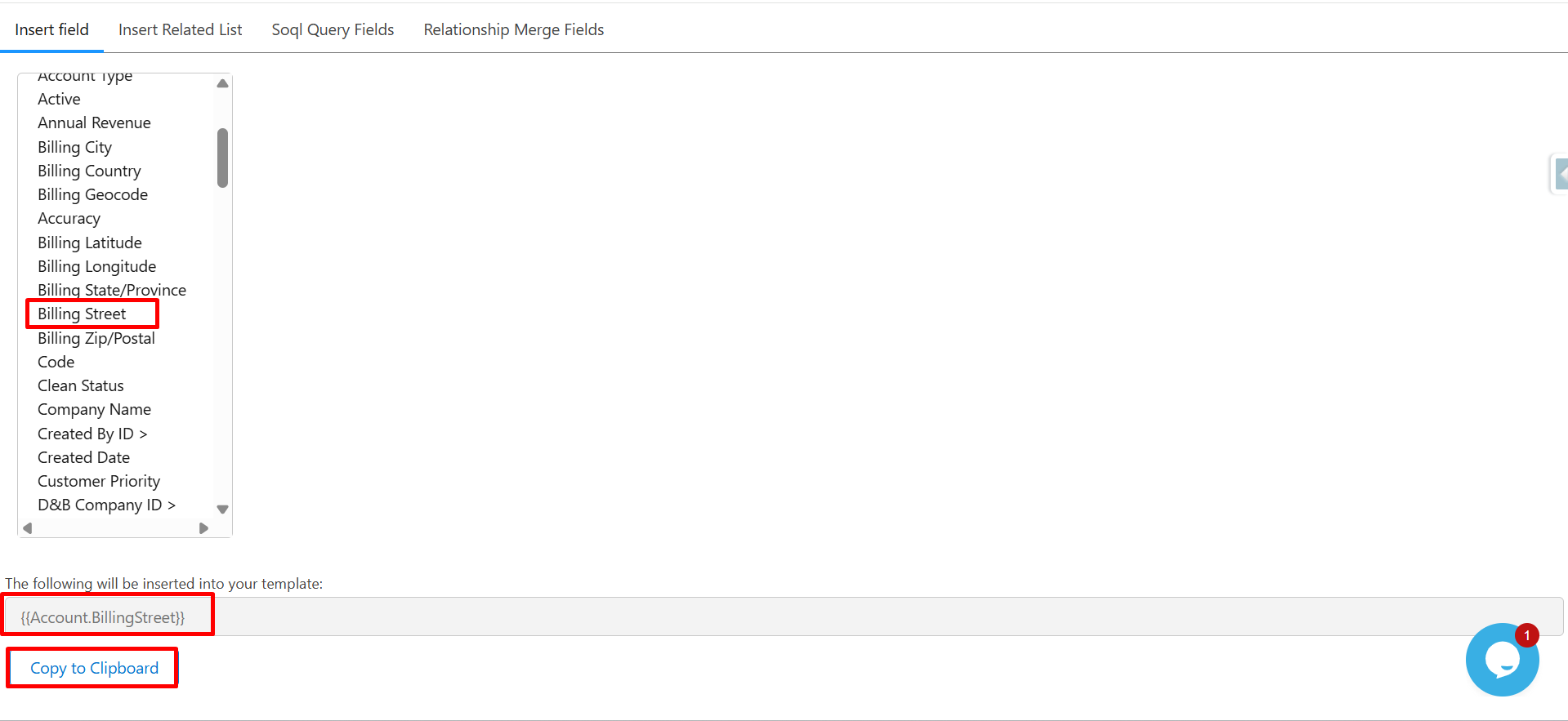Click Copy to Clipboard button

pyautogui.click(x=94, y=668)
